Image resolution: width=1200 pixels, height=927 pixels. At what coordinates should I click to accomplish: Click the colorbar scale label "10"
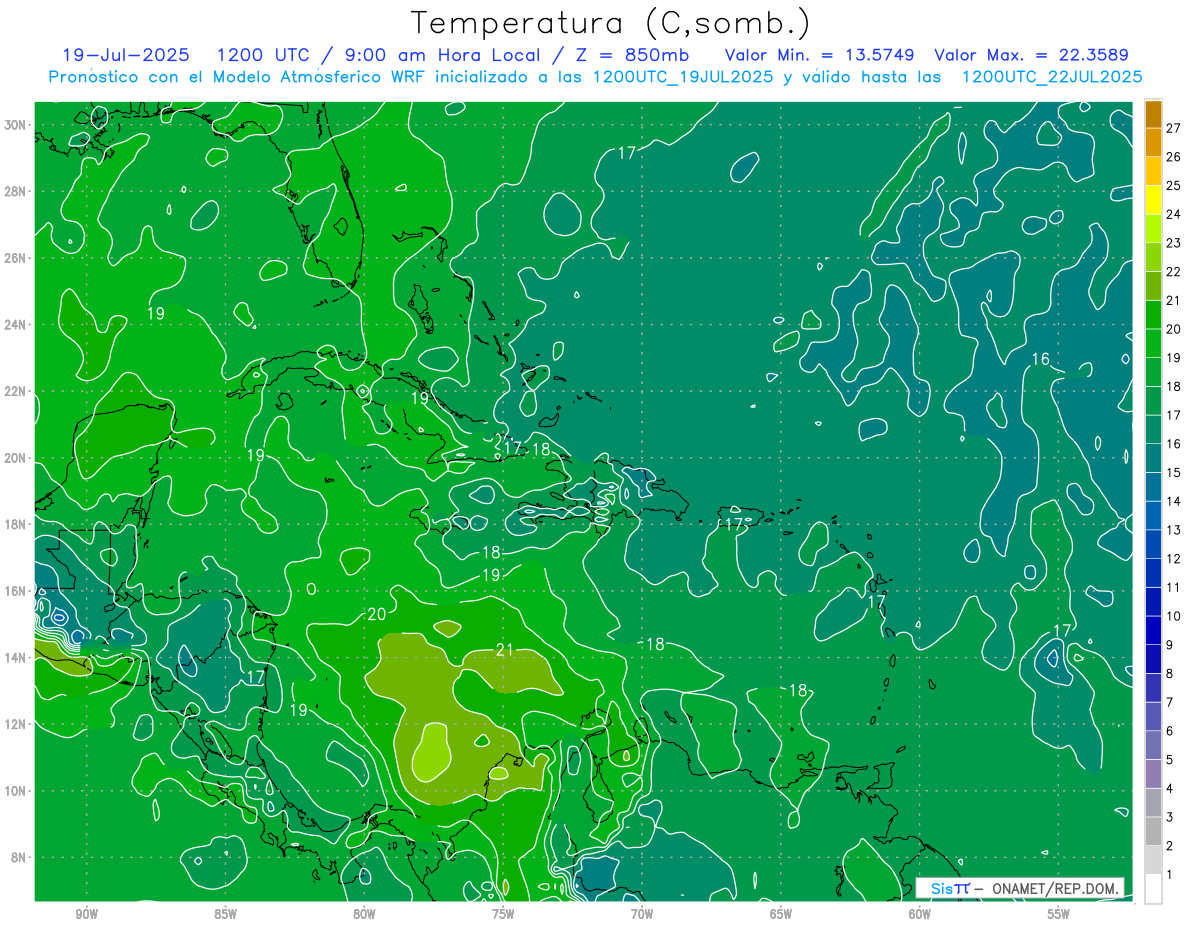pos(1174,616)
